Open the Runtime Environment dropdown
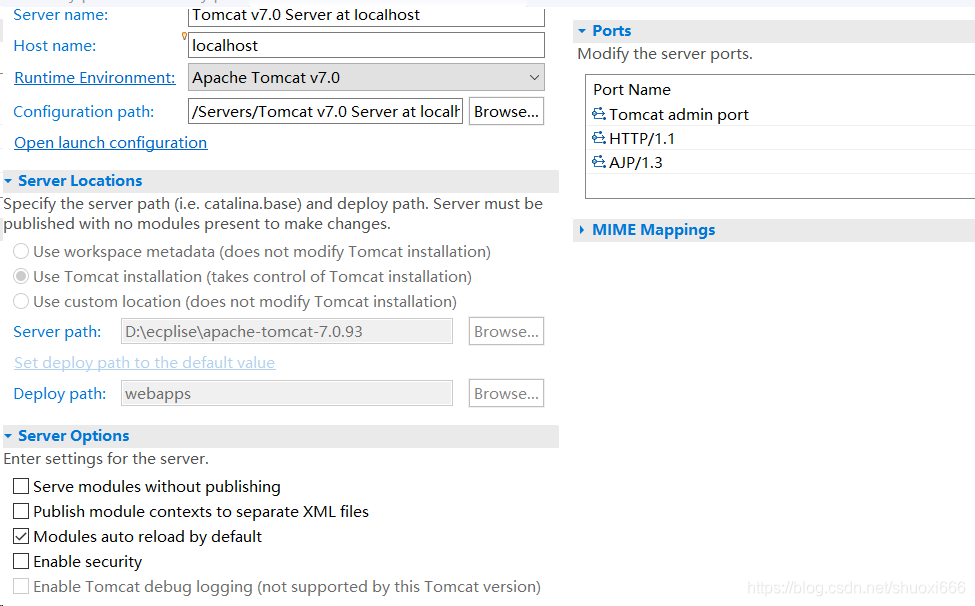 pos(366,78)
